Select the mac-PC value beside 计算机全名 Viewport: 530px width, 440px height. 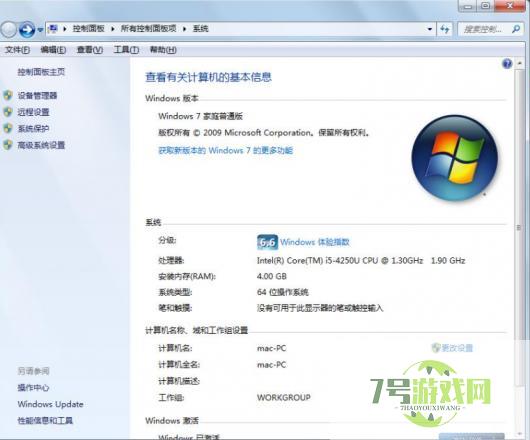[271, 365]
